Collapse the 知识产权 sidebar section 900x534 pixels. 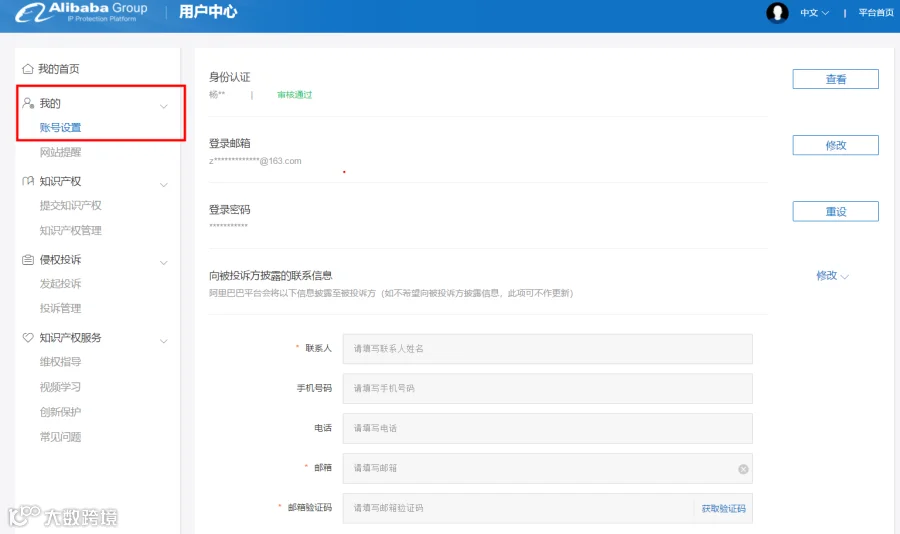pos(164,184)
